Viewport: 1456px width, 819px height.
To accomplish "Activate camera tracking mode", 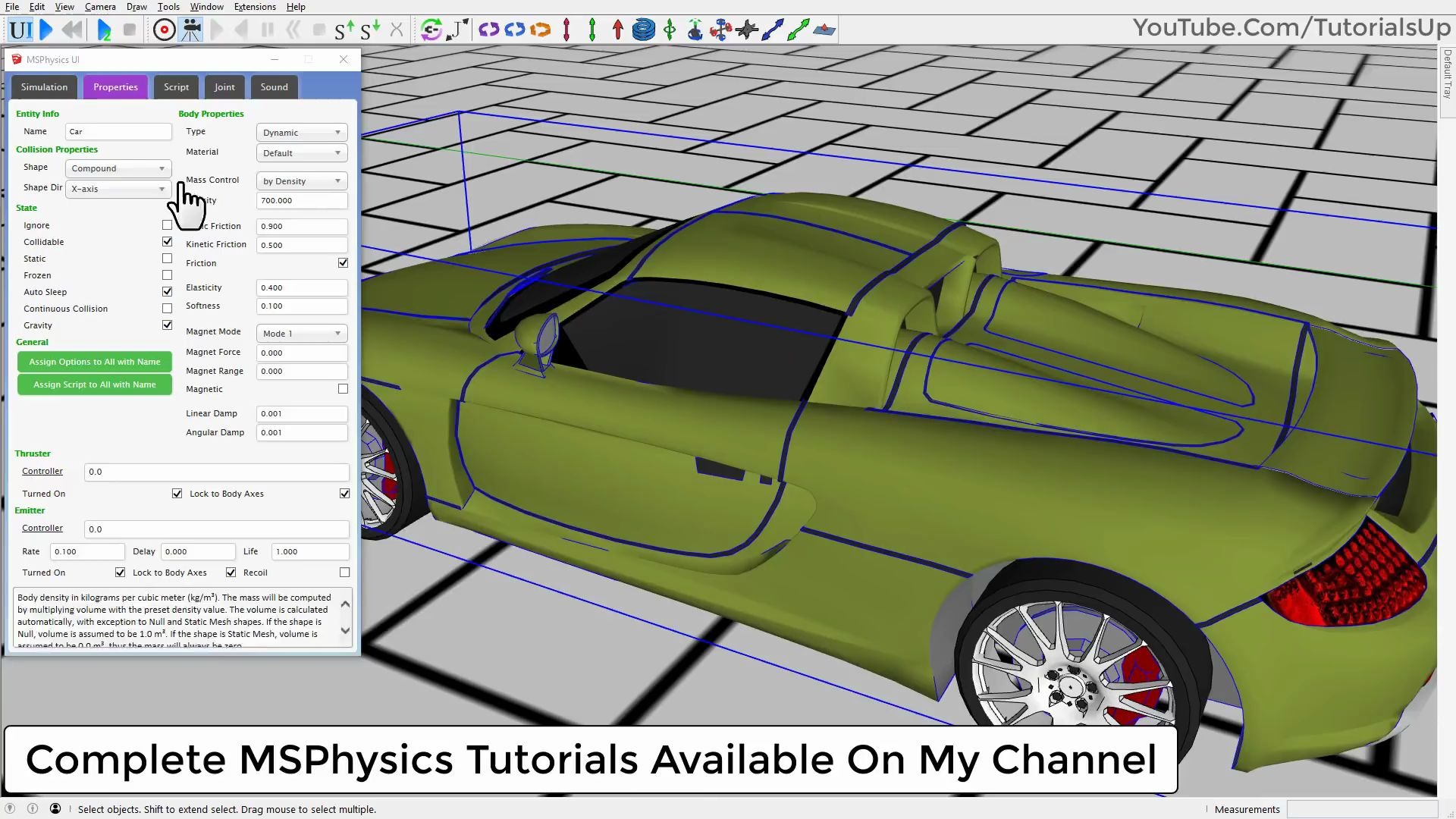I will 191,30.
